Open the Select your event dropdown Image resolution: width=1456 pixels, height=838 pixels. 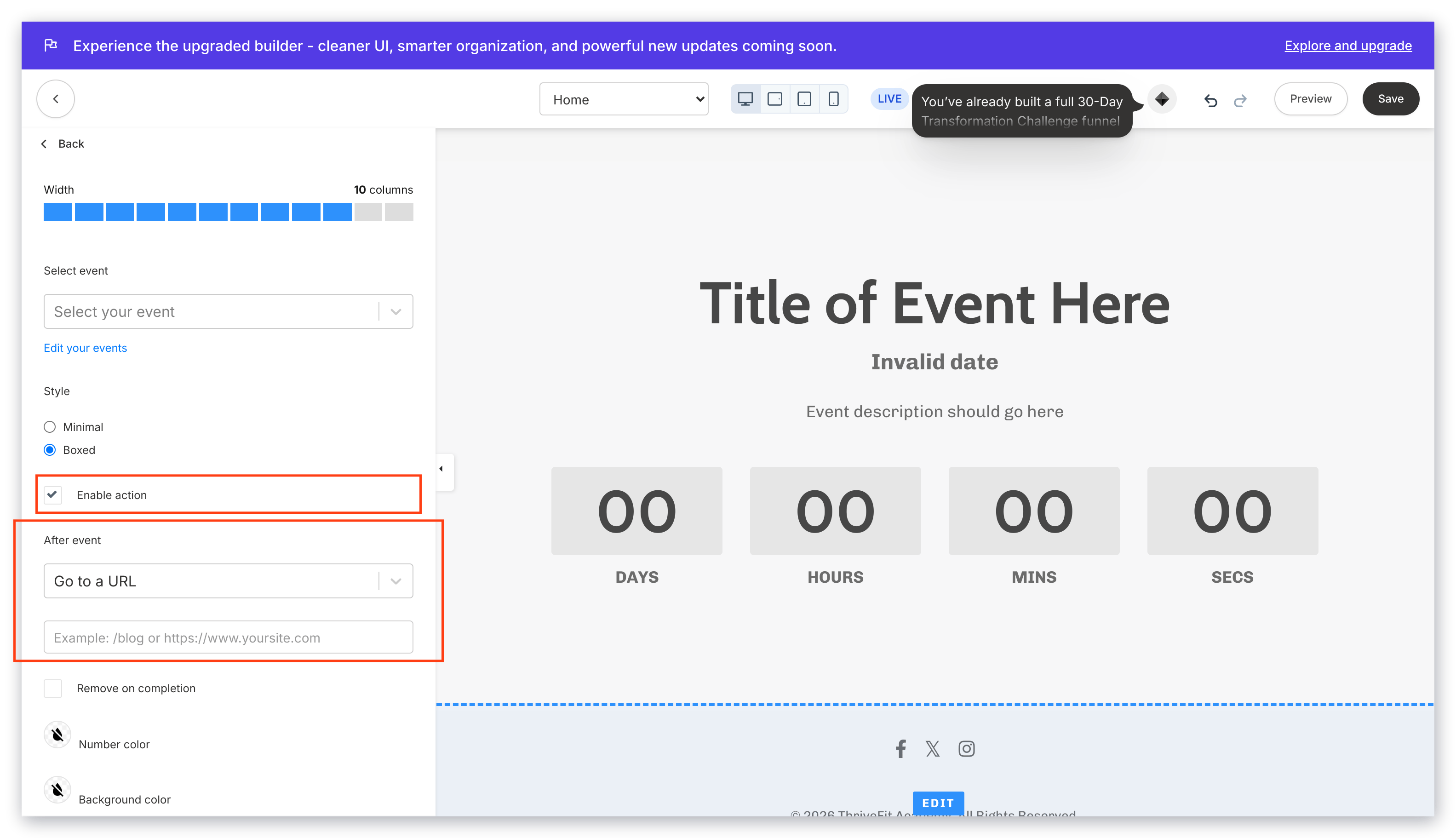(x=229, y=311)
